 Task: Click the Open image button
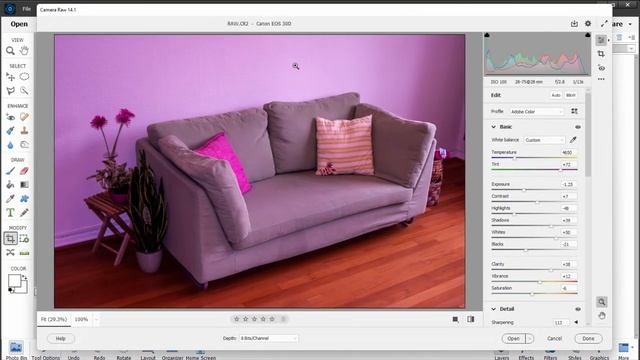tap(513, 338)
